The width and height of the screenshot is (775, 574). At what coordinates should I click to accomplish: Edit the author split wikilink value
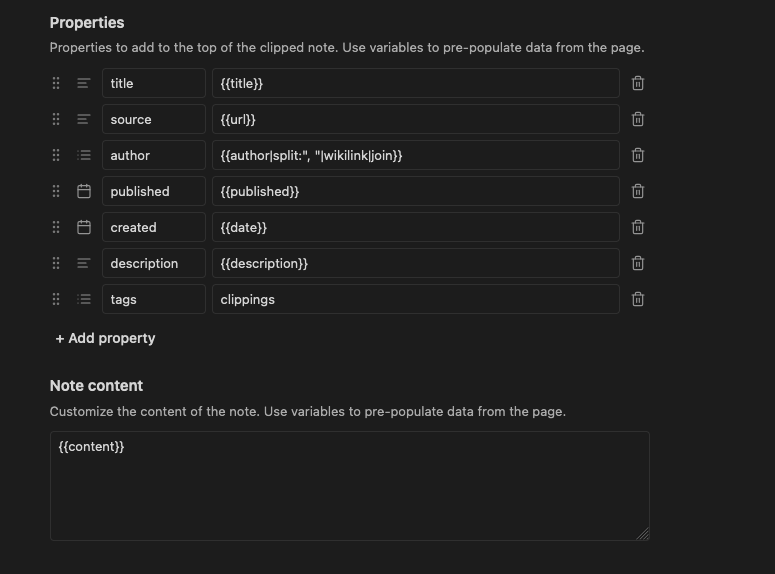click(x=415, y=155)
